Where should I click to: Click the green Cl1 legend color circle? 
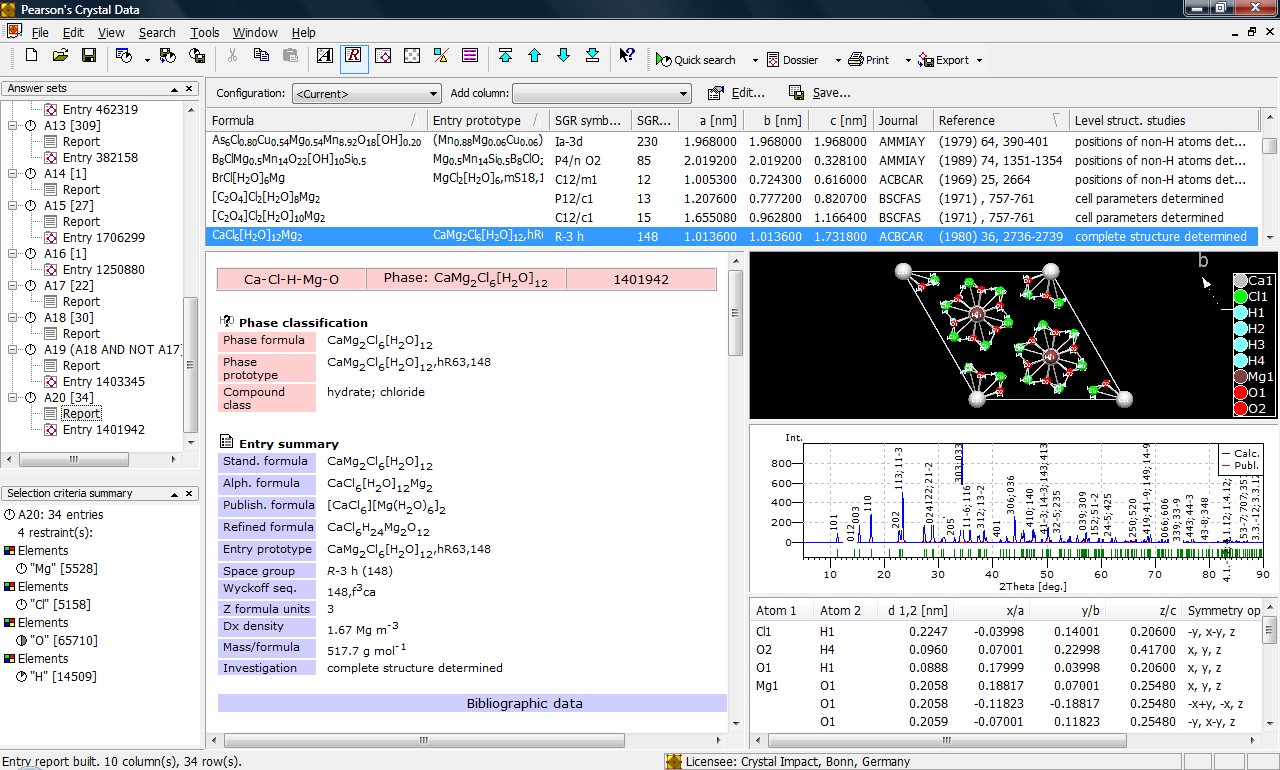pos(1240,297)
